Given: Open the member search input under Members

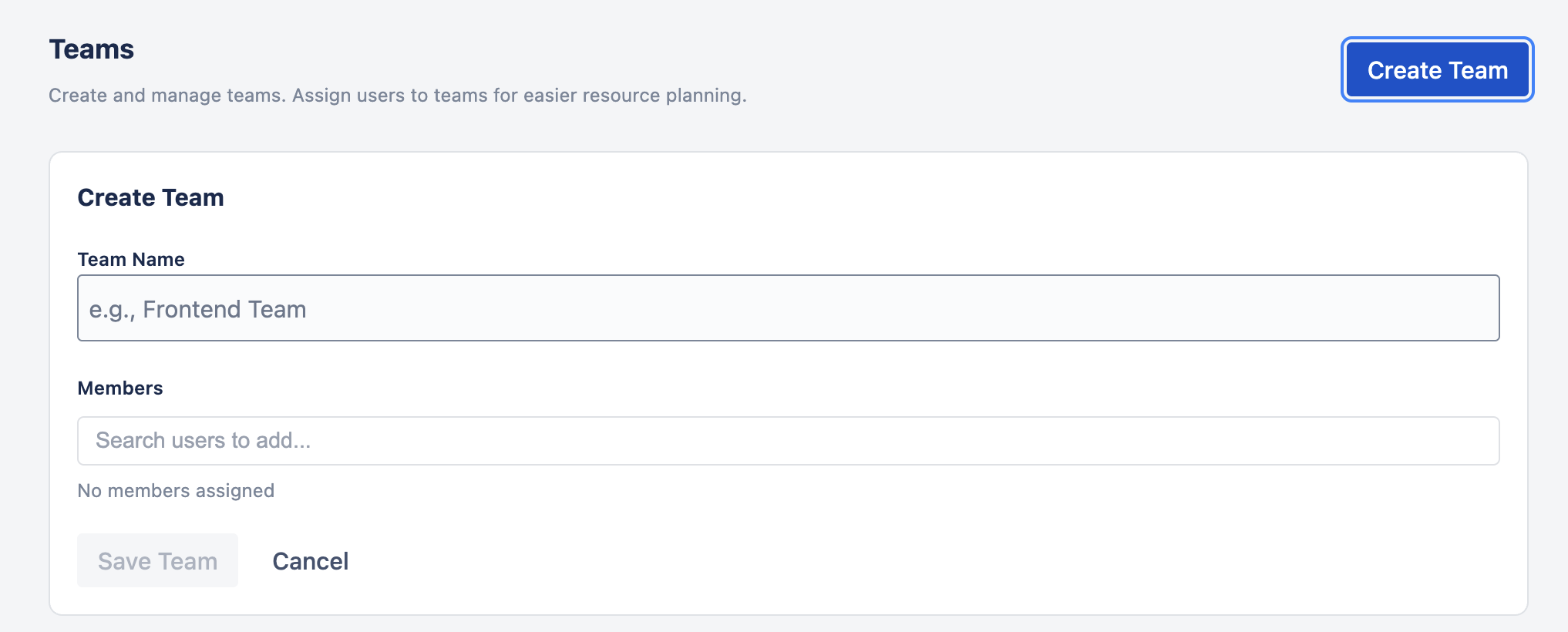Looking at the screenshot, I should click(x=788, y=440).
